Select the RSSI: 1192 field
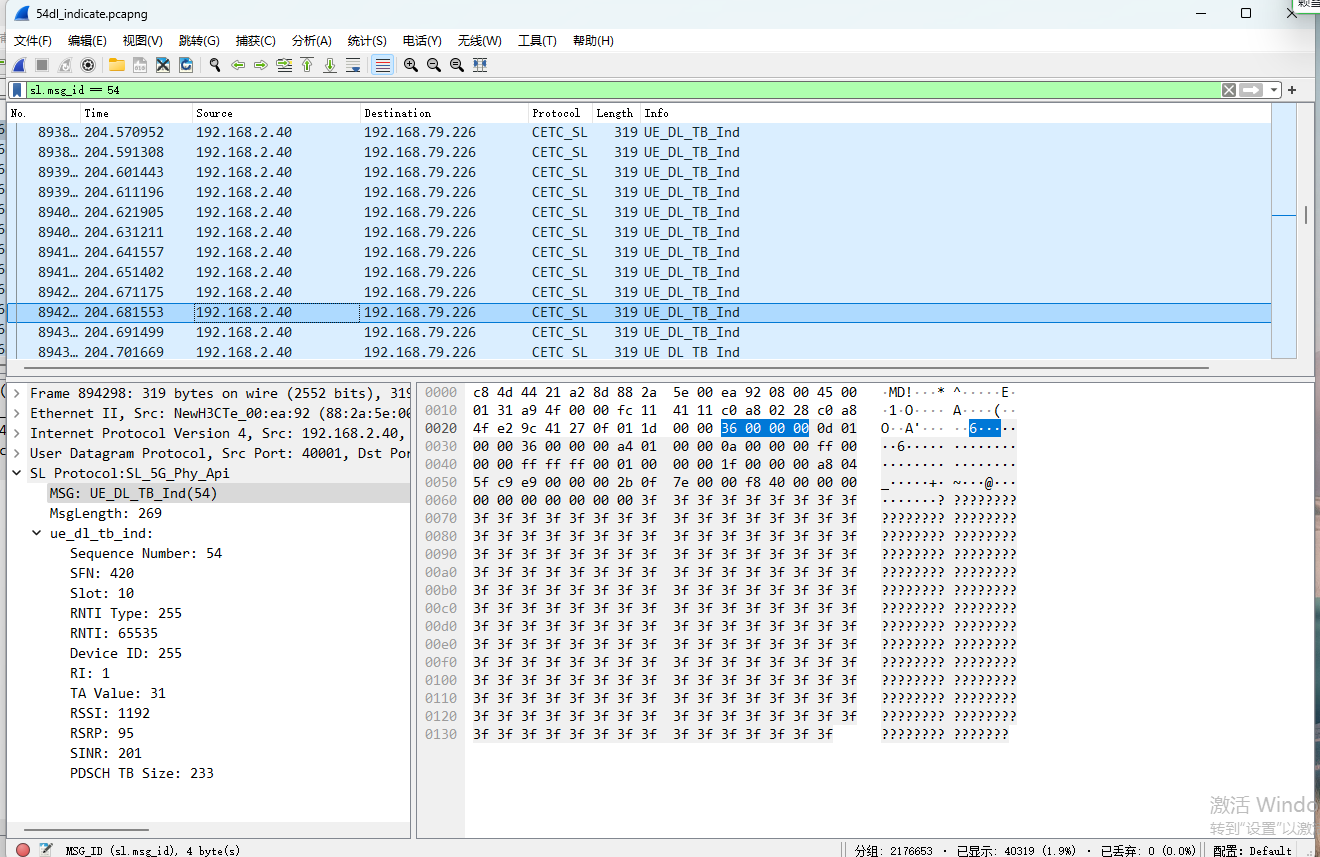The height and width of the screenshot is (857, 1320). coord(110,713)
